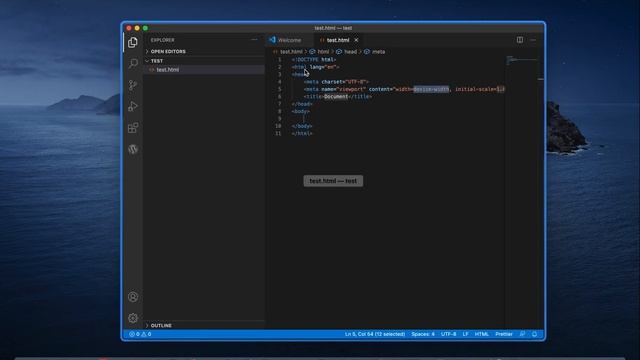Viewport: 640px width, 360px height.
Task: Click LF end of line setting
Action: 465,334
